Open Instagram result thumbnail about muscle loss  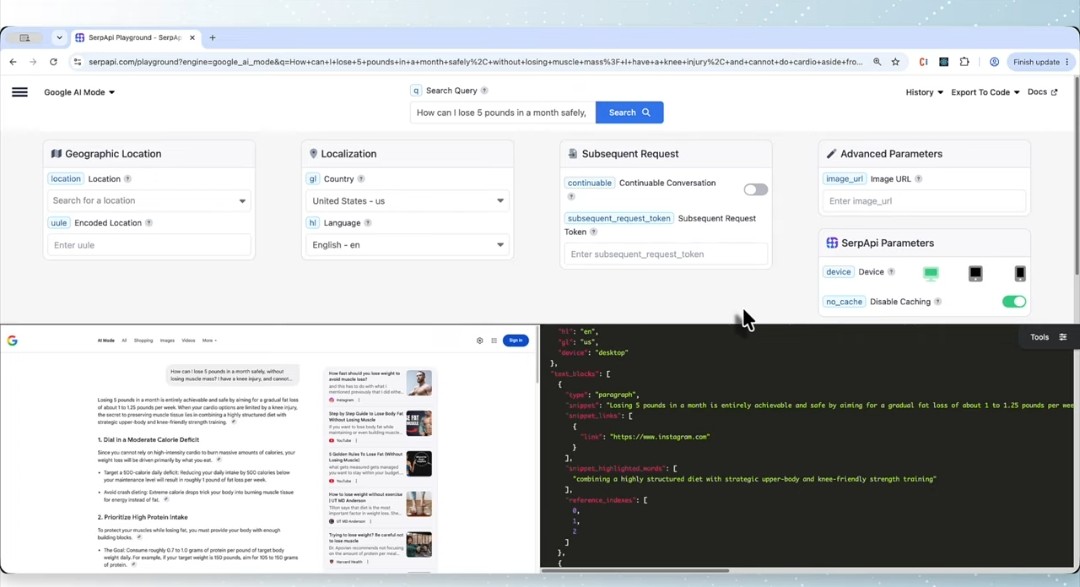point(419,383)
